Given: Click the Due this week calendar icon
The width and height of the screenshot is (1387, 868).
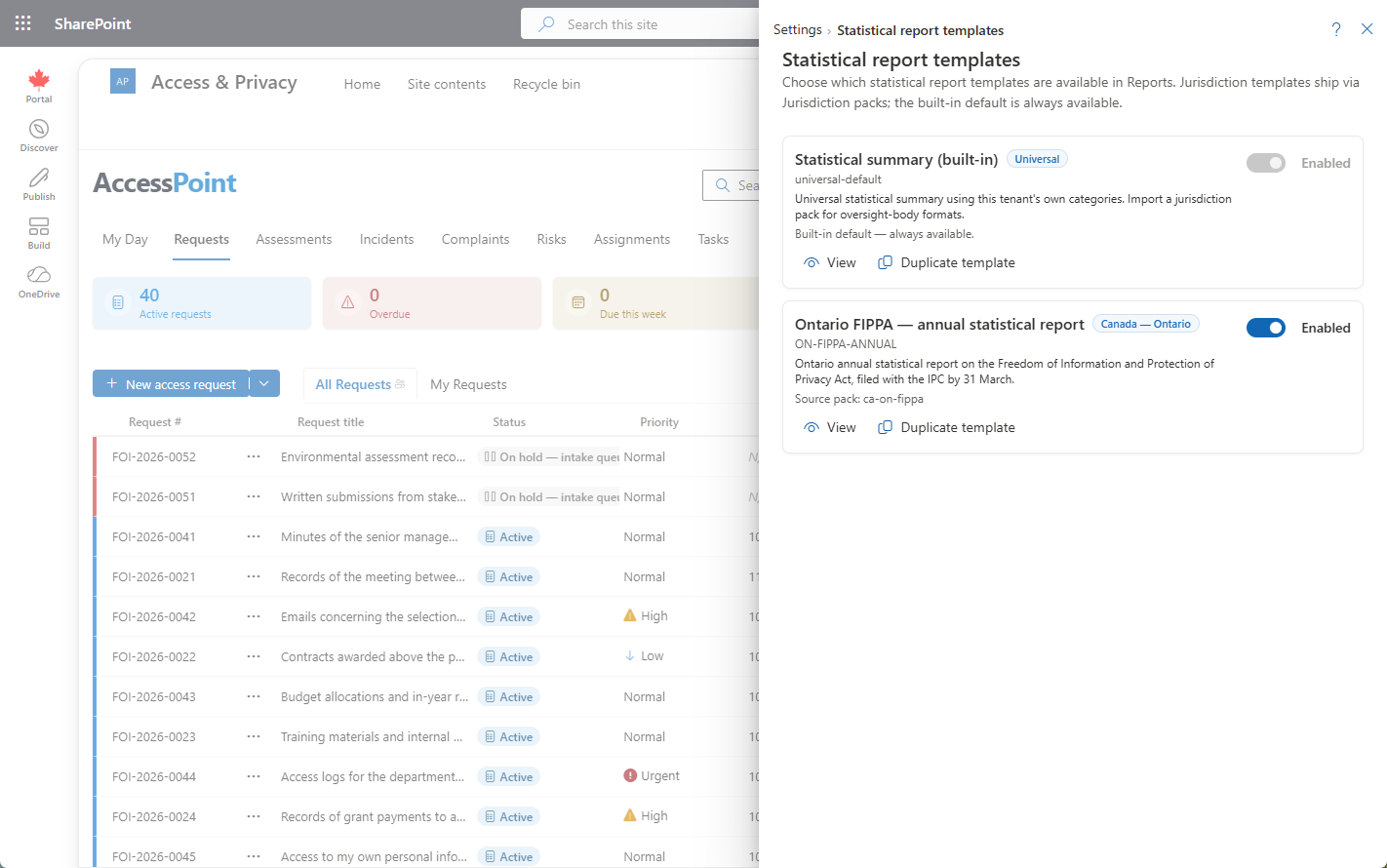Looking at the screenshot, I should click(578, 303).
